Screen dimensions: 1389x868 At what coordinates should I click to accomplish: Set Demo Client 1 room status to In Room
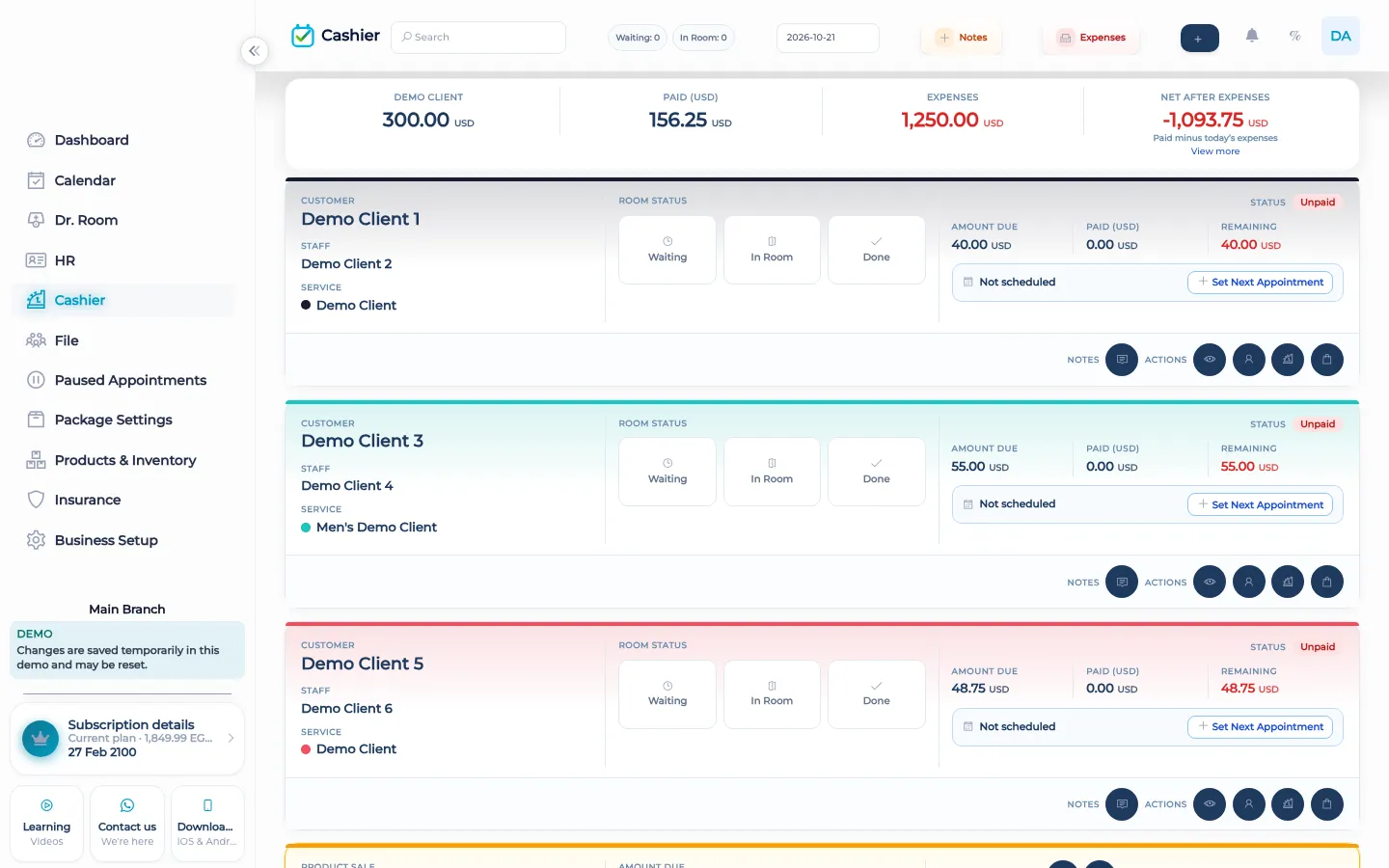coord(772,250)
